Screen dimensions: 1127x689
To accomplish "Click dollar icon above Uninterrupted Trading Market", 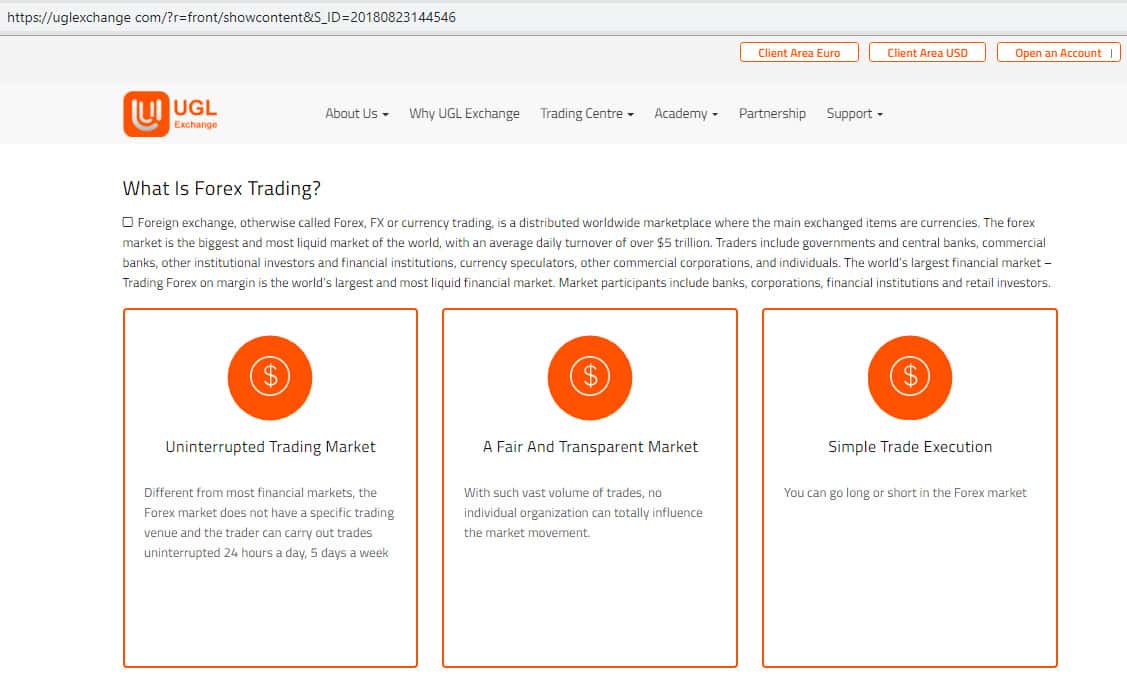I will tap(270, 377).
